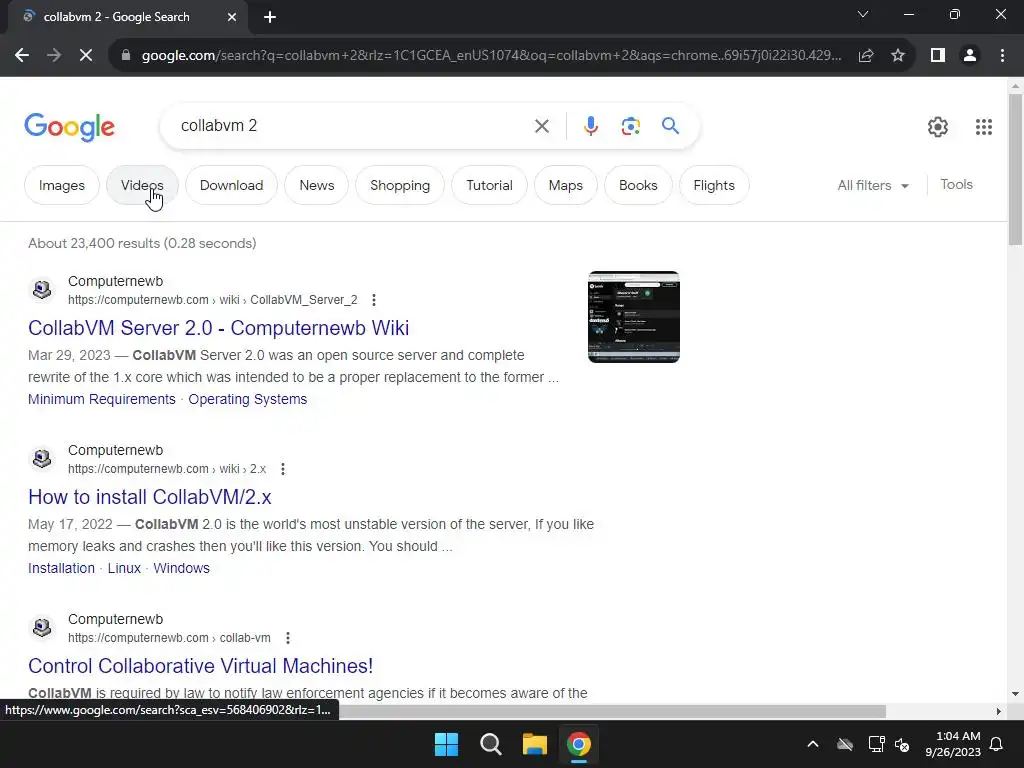Select the Flights filter
The width and height of the screenshot is (1024, 768).
tap(714, 185)
